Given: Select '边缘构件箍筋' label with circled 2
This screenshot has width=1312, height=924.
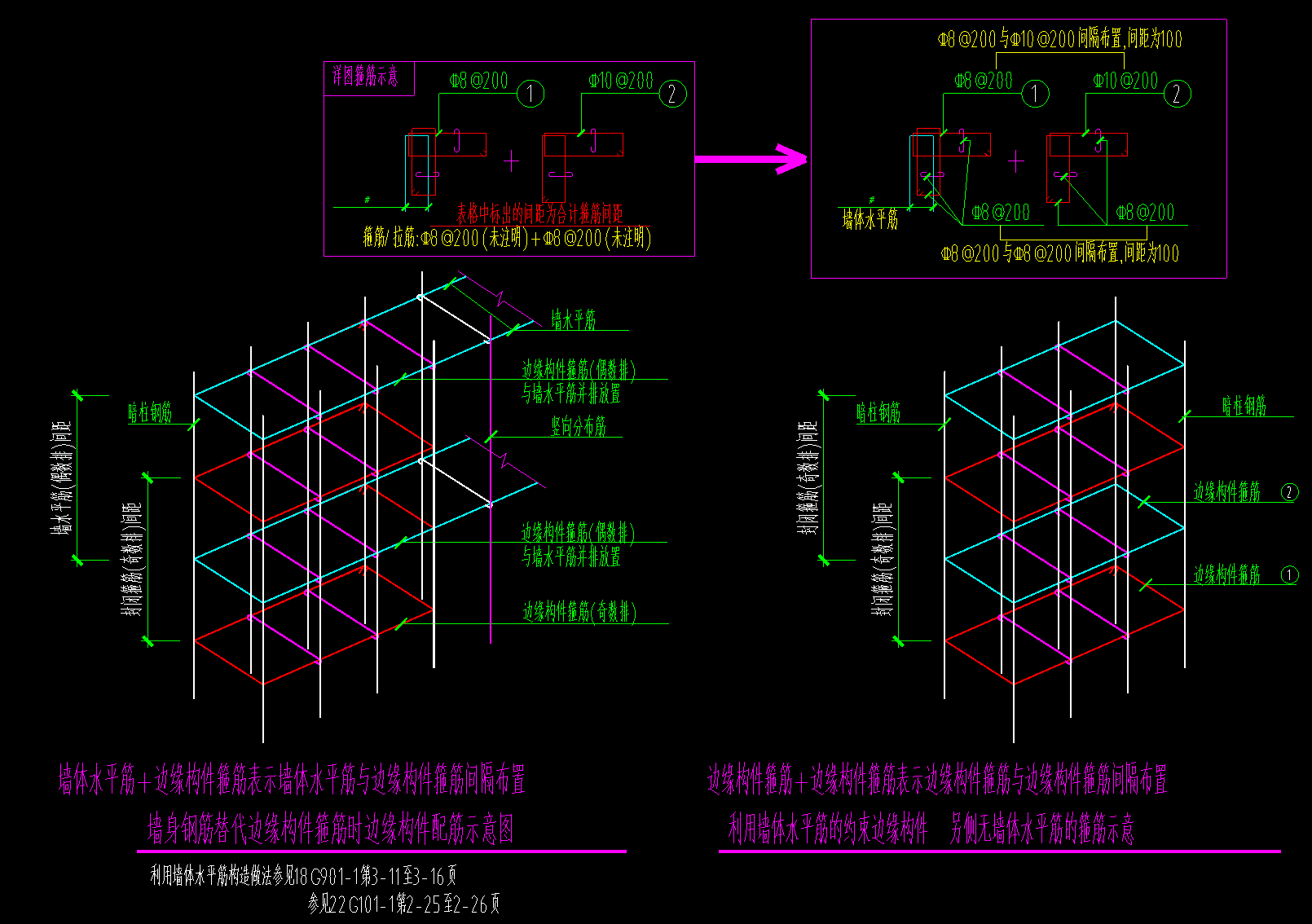Looking at the screenshot, I should 1227,492.
